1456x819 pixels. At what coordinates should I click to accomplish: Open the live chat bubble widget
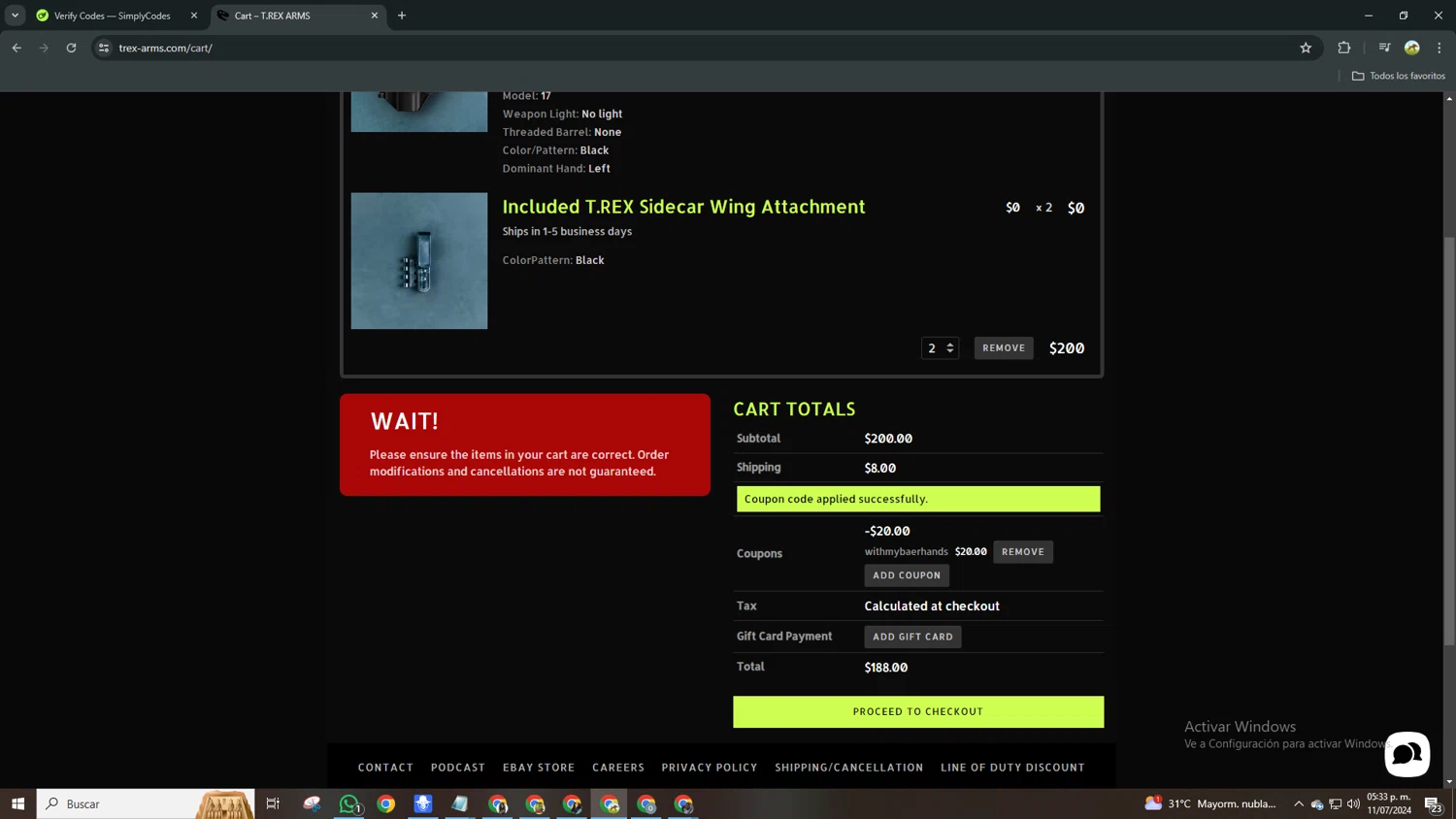click(1406, 754)
